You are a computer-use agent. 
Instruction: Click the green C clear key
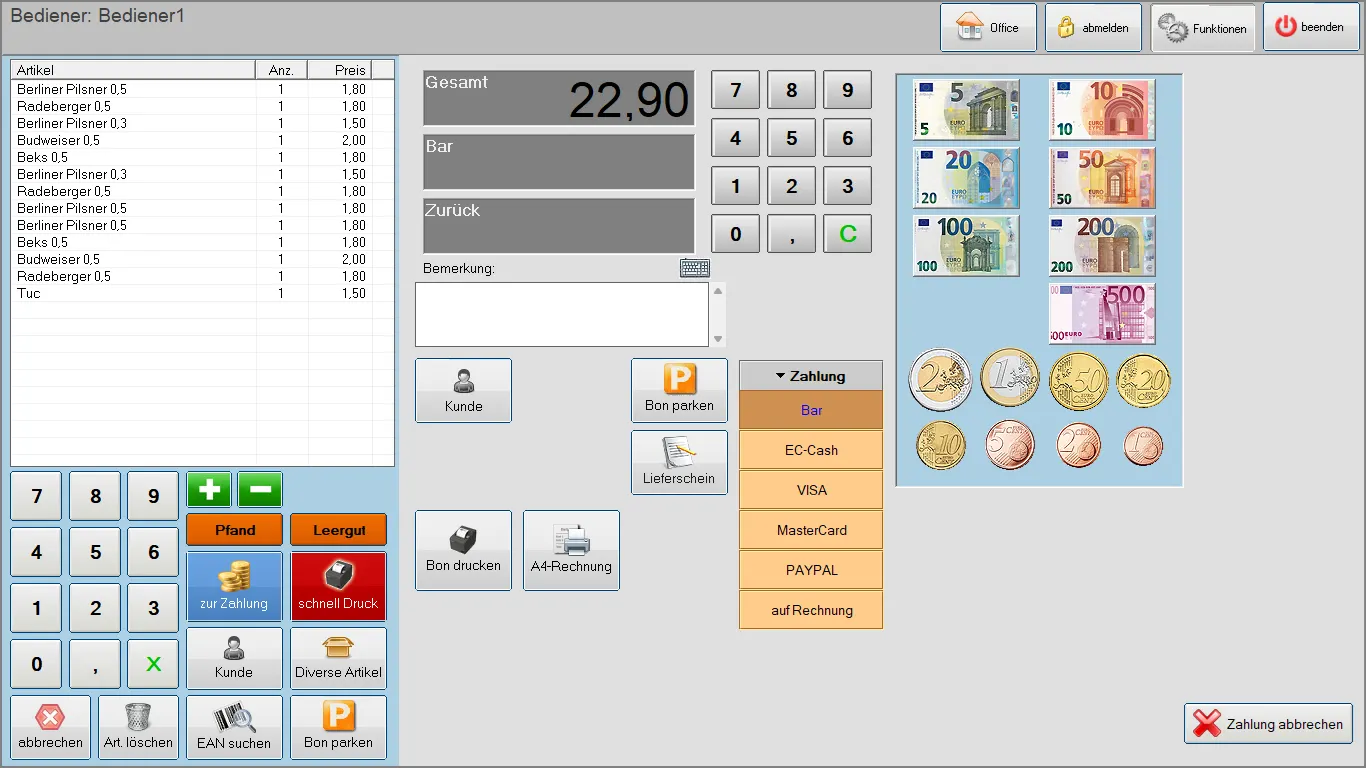[x=848, y=234]
